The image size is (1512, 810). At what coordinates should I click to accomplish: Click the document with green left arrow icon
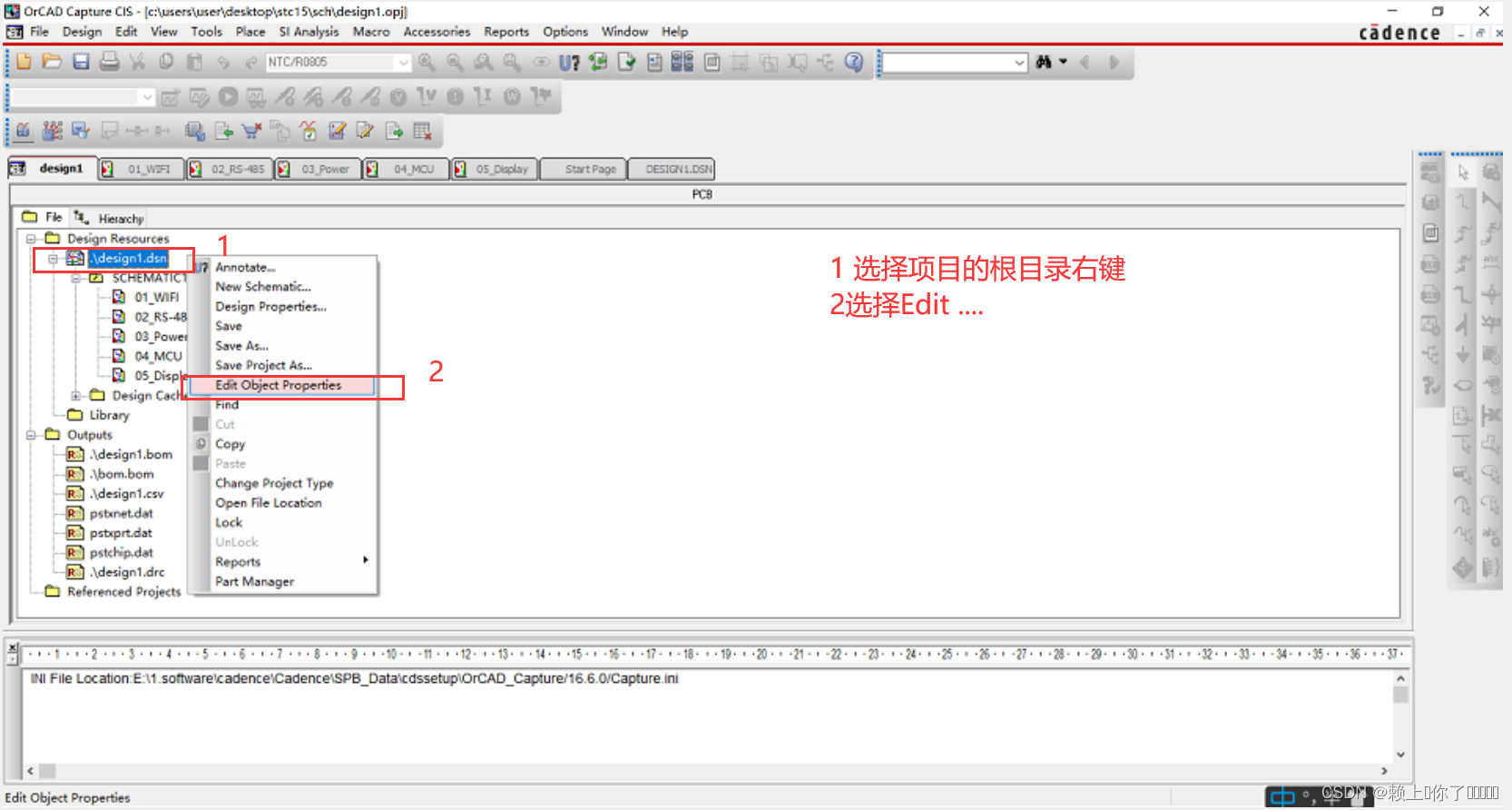point(223,131)
